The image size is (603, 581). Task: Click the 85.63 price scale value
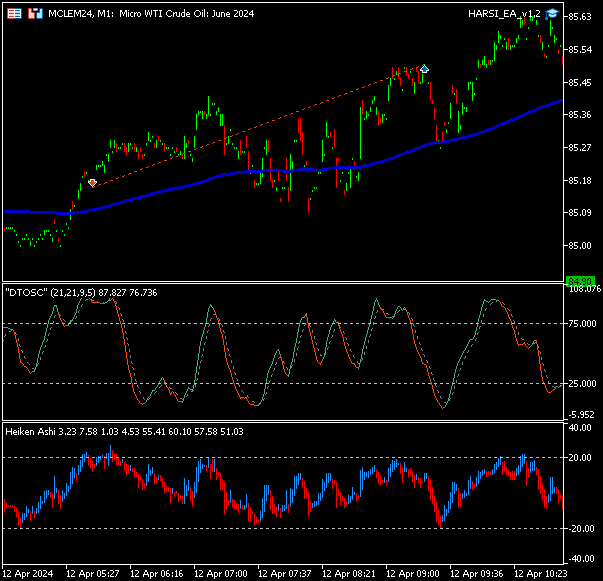[580, 17]
